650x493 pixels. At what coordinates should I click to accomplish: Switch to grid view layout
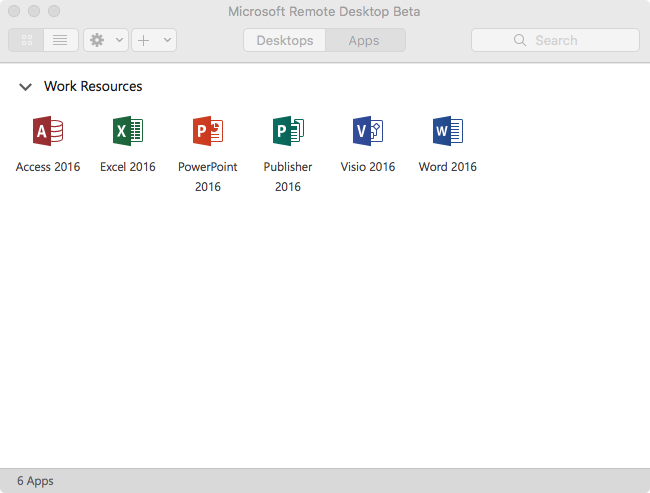(27, 40)
